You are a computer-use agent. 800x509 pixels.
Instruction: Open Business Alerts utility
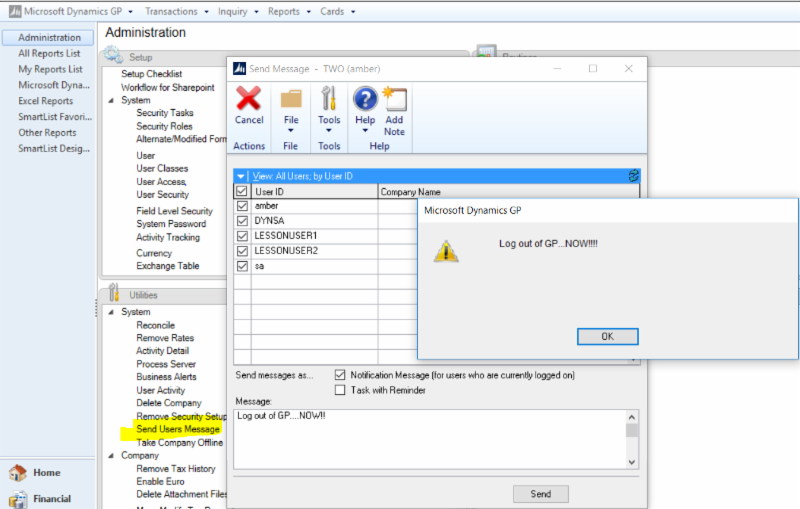click(x=166, y=377)
